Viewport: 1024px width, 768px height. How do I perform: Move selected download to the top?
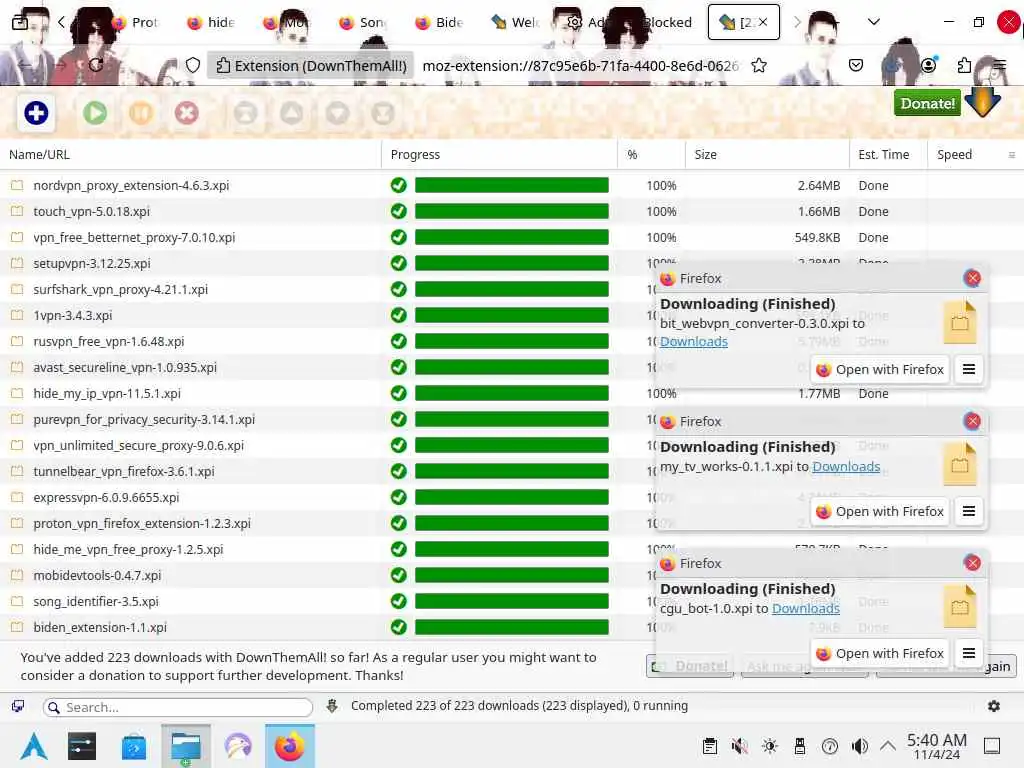tap(246, 113)
